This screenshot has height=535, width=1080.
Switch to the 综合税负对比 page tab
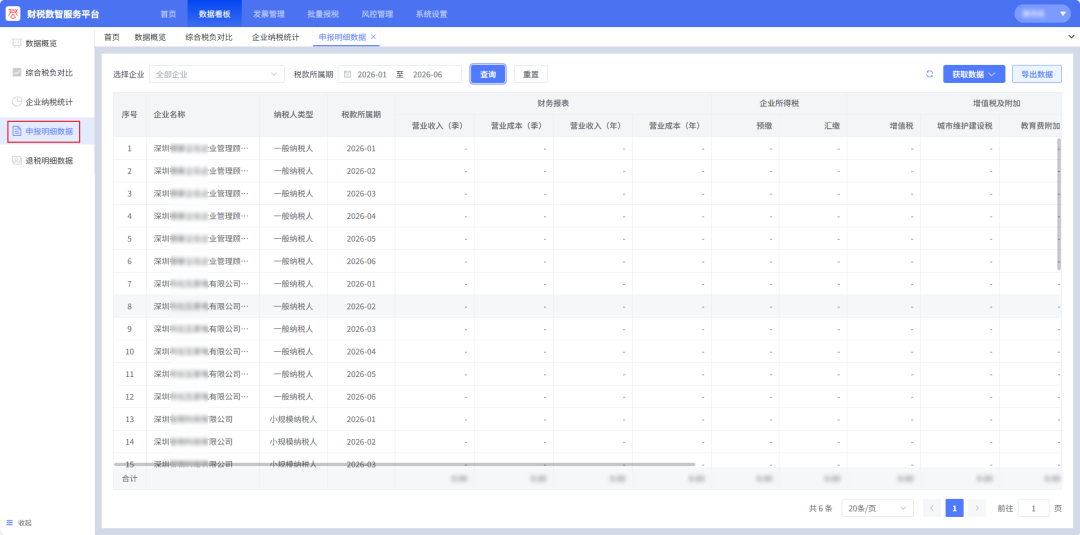(x=209, y=37)
